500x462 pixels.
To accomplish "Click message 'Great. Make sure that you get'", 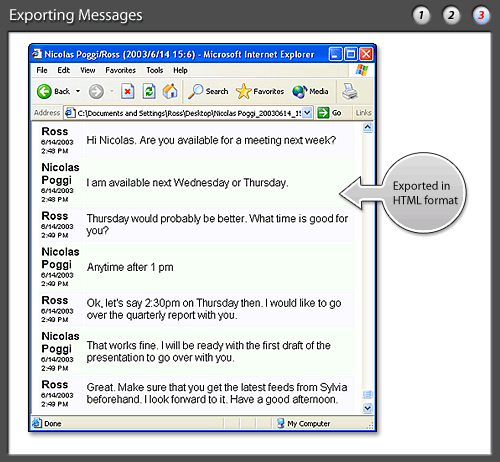I will pyautogui.click(x=217, y=393).
